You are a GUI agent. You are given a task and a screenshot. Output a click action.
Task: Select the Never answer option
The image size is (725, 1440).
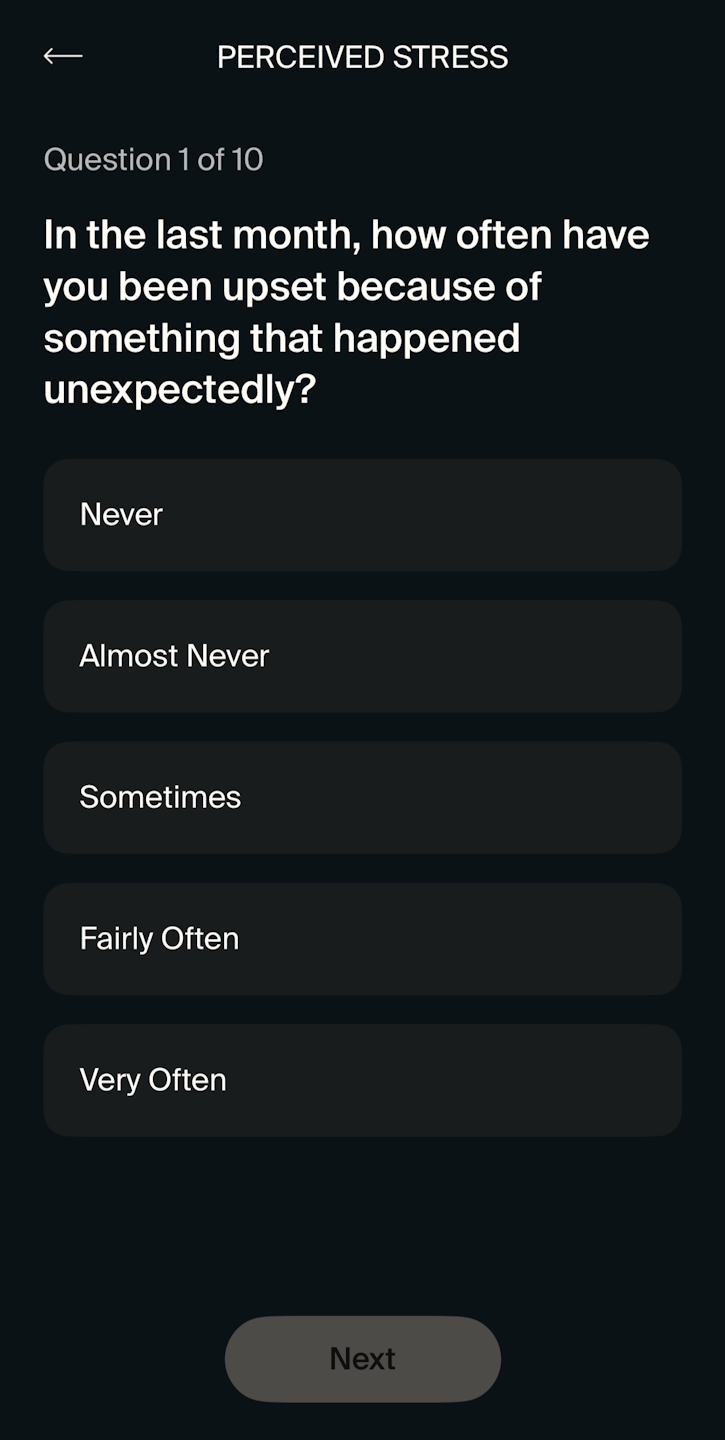[x=362, y=515]
